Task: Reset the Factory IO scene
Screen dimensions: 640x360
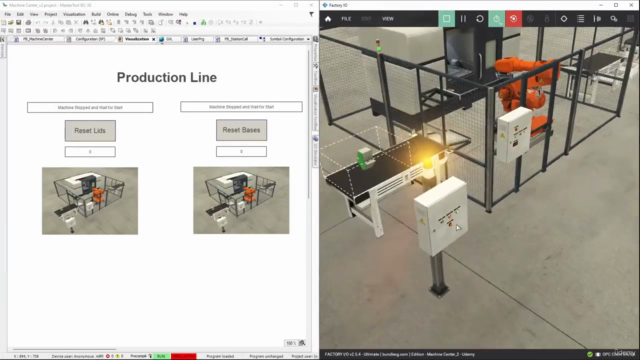Action: coord(480,19)
